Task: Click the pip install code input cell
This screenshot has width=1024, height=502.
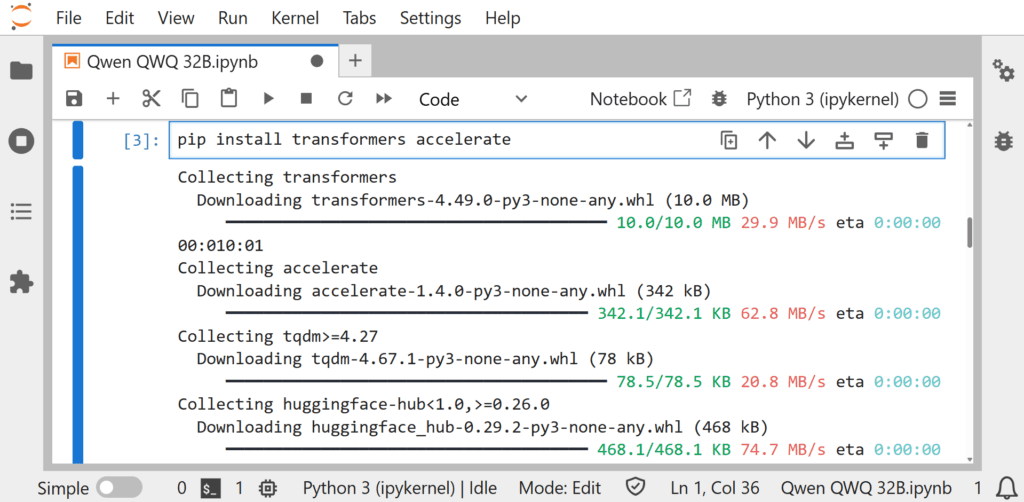Action: click(x=440, y=140)
